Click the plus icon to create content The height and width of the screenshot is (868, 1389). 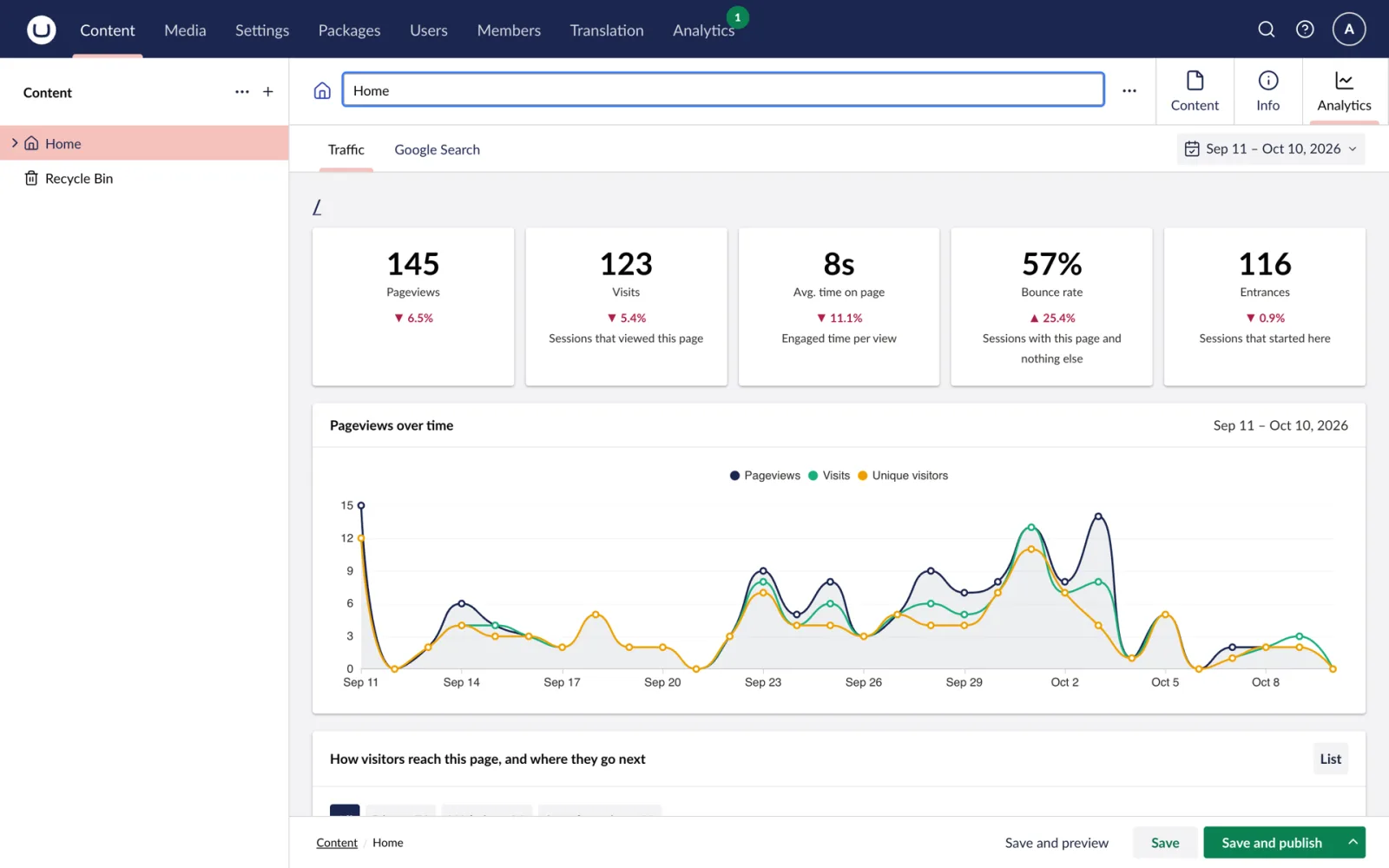pyautogui.click(x=268, y=92)
